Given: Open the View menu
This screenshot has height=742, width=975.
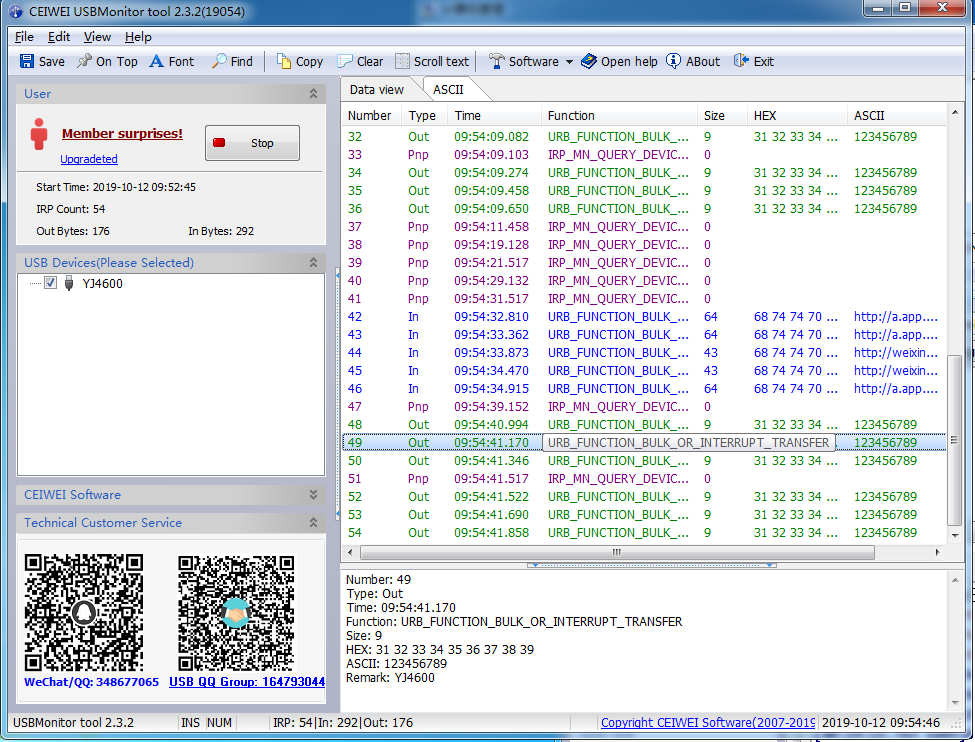Looking at the screenshot, I should [x=98, y=37].
